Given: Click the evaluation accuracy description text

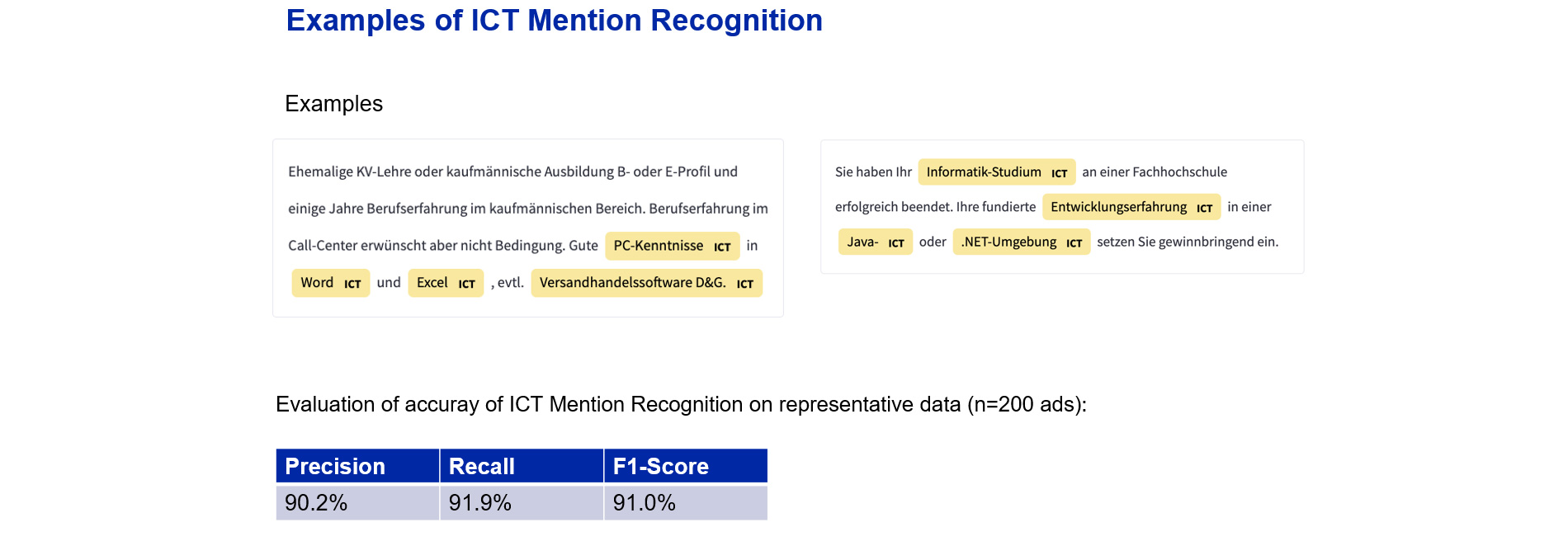Looking at the screenshot, I should click(x=681, y=405).
